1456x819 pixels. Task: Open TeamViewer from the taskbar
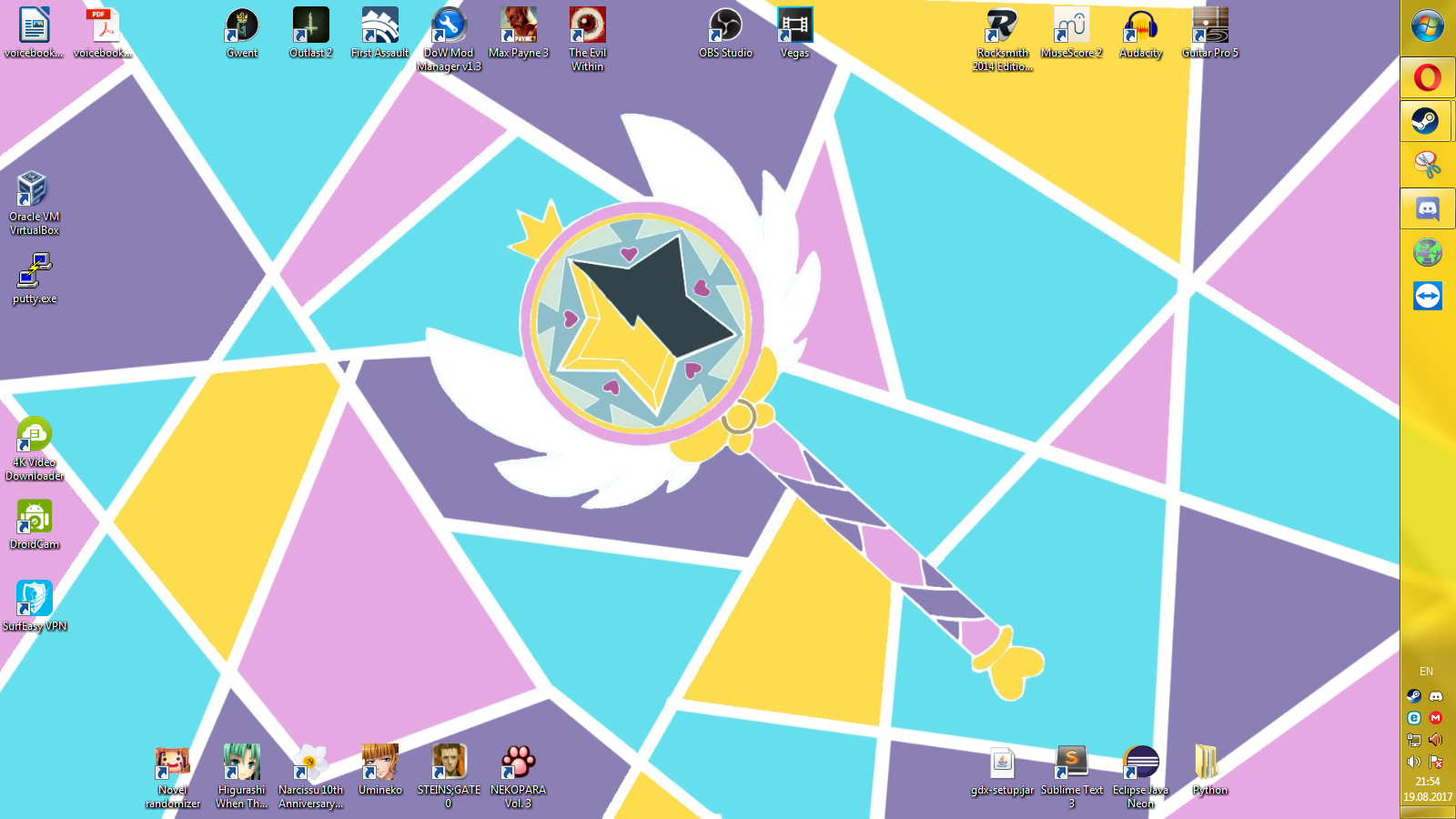pyautogui.click(x=1428, y=296)
